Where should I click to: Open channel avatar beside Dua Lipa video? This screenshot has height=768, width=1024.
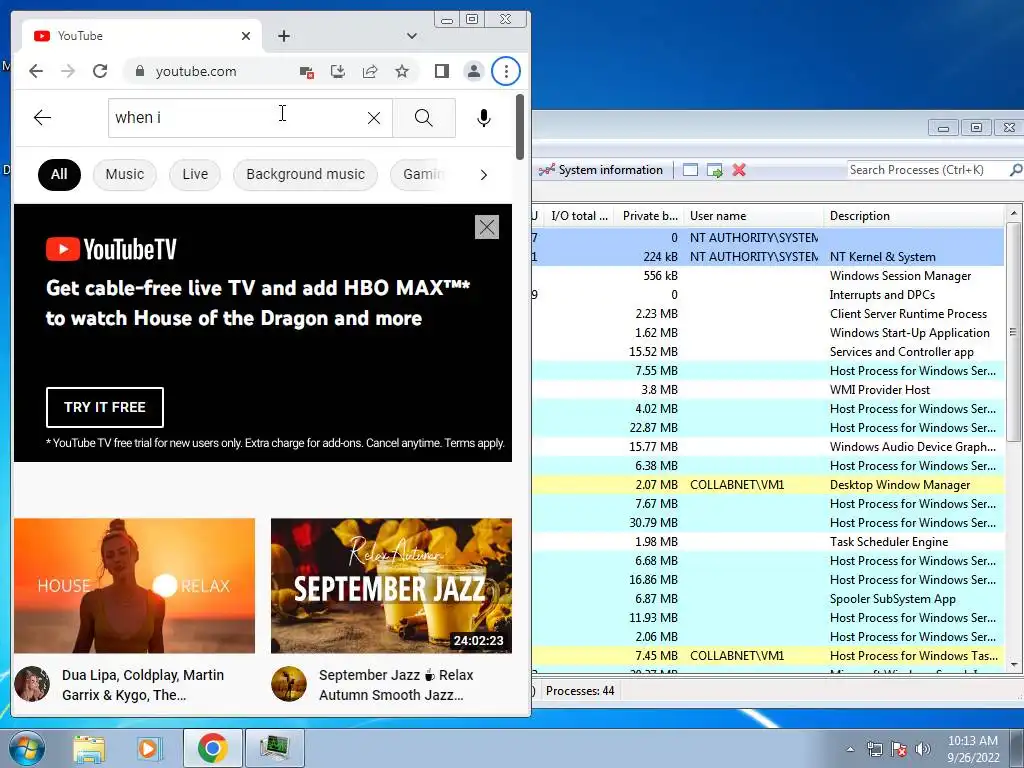click(x=32, y=684)
